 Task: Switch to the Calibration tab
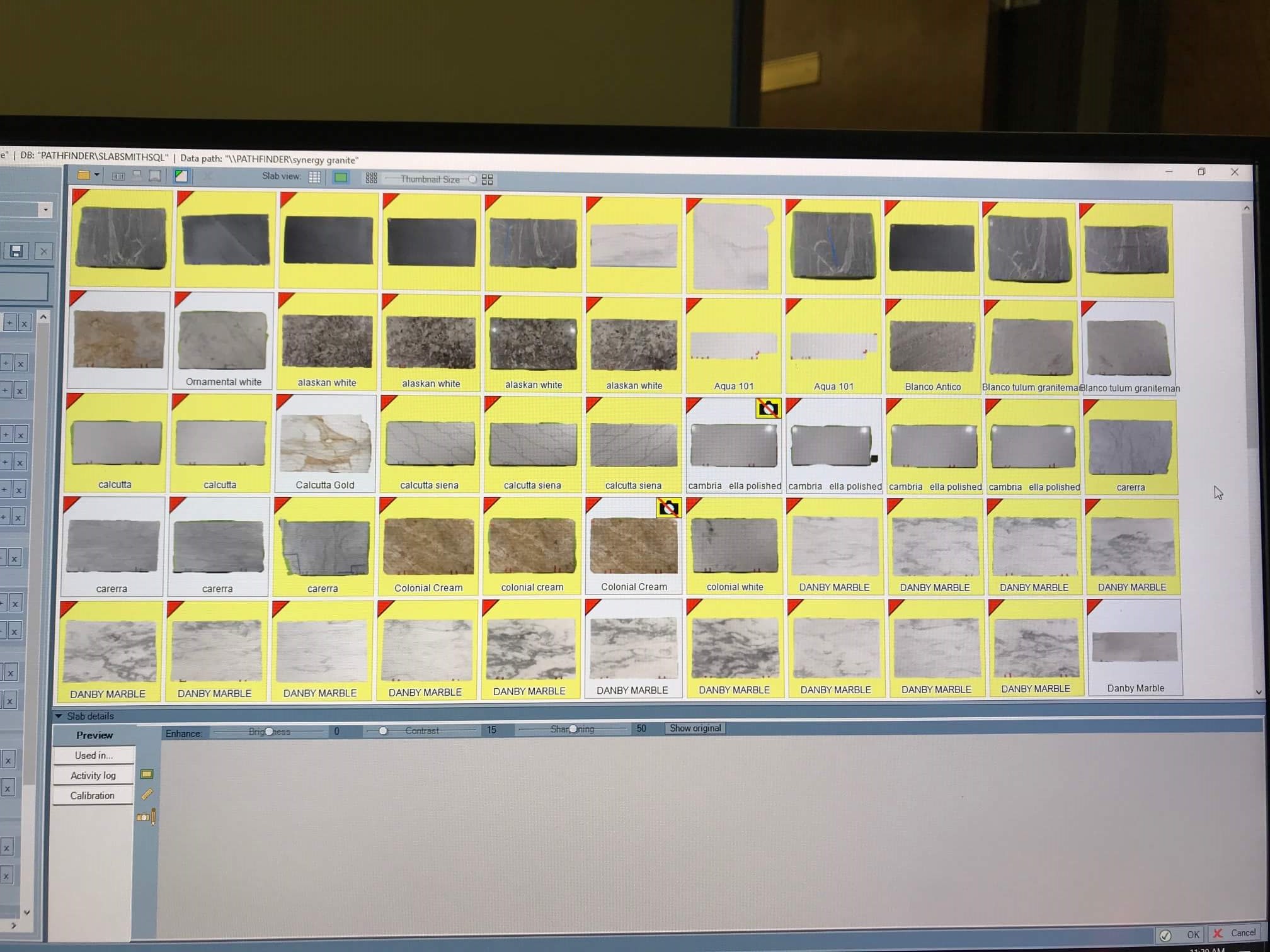(x=93, y=795)
